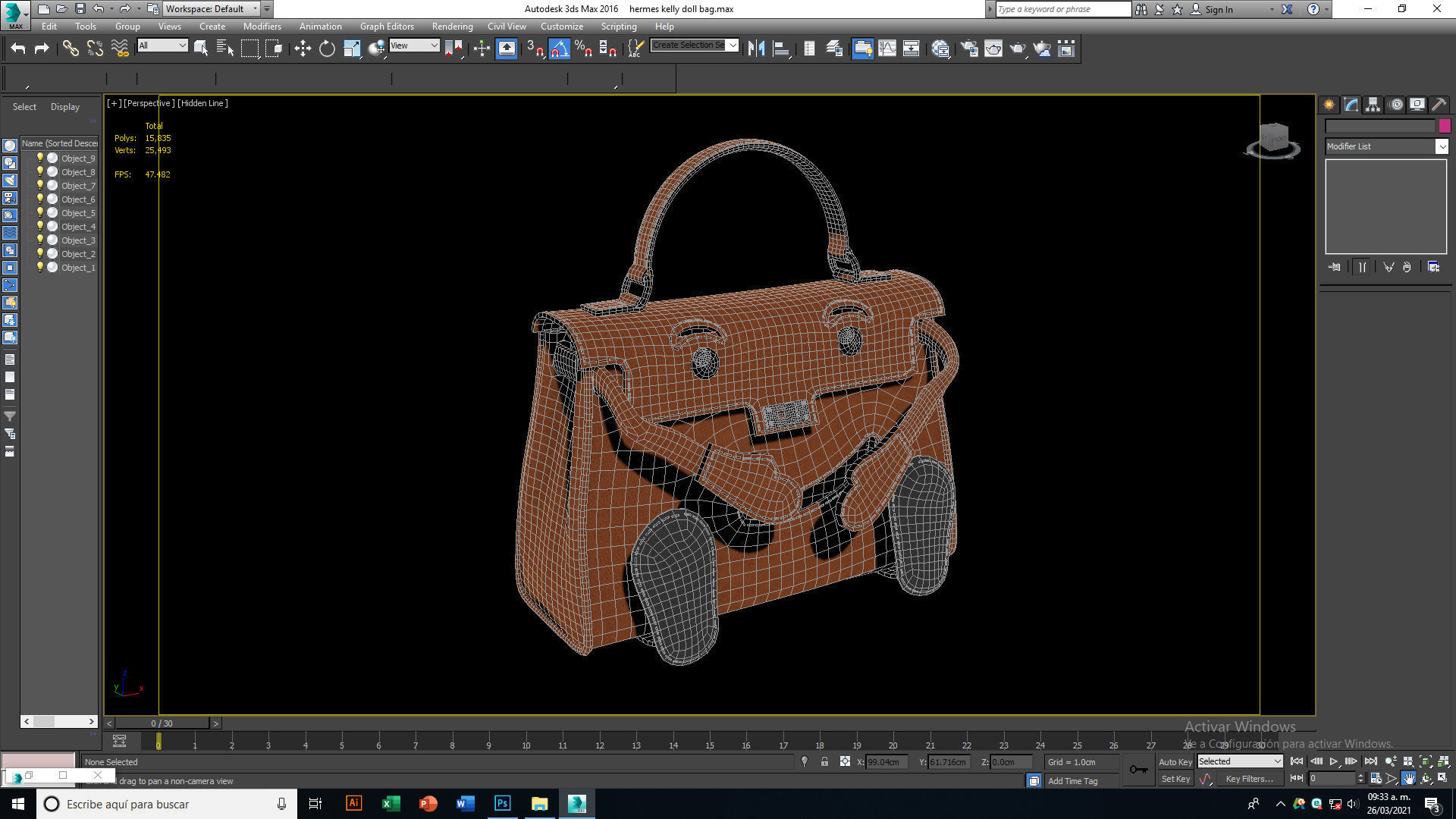
Task: Open the Schematic View icon
Action: (x=912, y=49)
